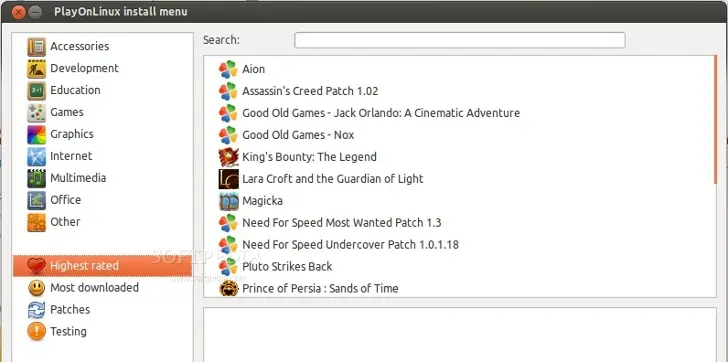The width and height of the screenshot is (728, 362).
Task: Show Most downloaded programs
Action: click(94, 288)
